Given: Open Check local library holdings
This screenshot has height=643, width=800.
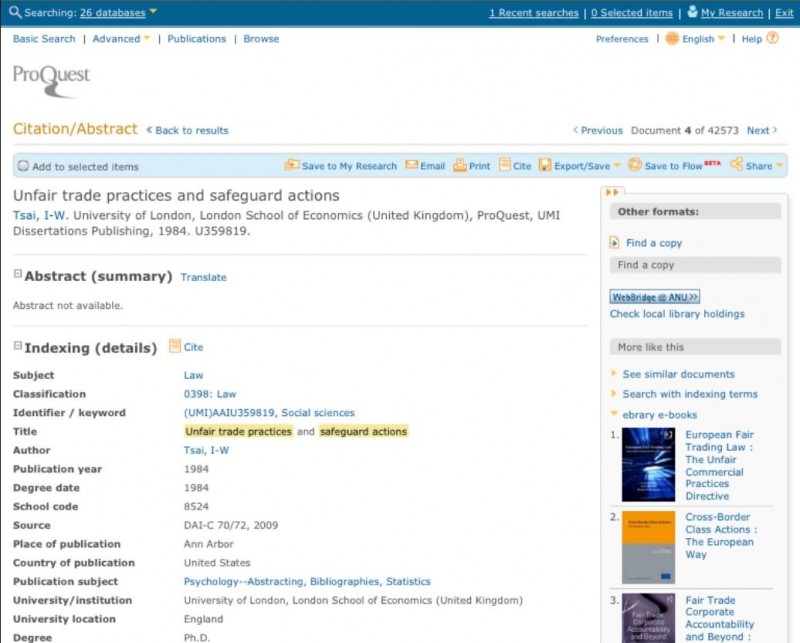Looking at the screenshot, I should [x=677, y=314].
